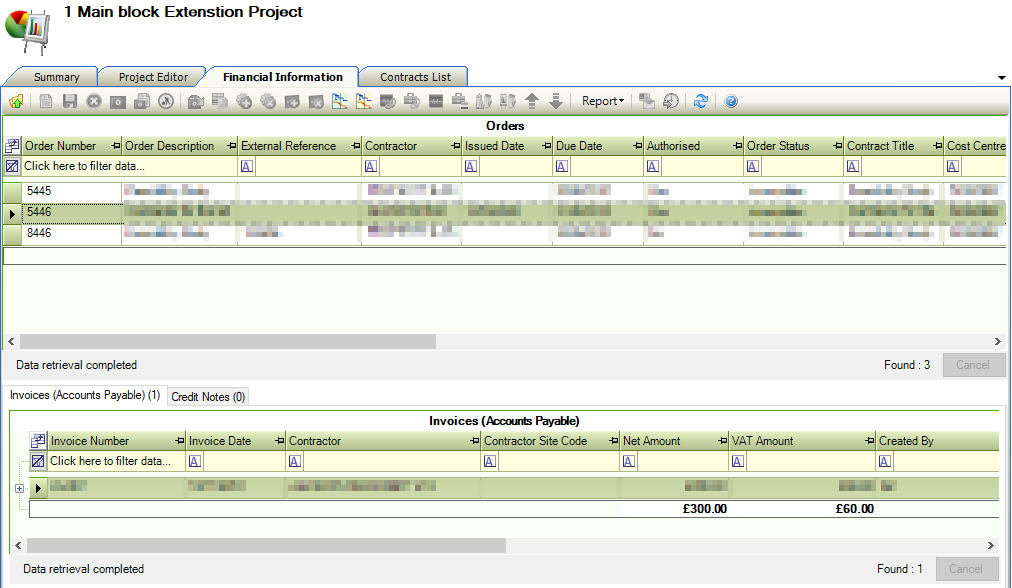
Task: Switch to the Contracts List tab
Action: [x=415, y=77]
